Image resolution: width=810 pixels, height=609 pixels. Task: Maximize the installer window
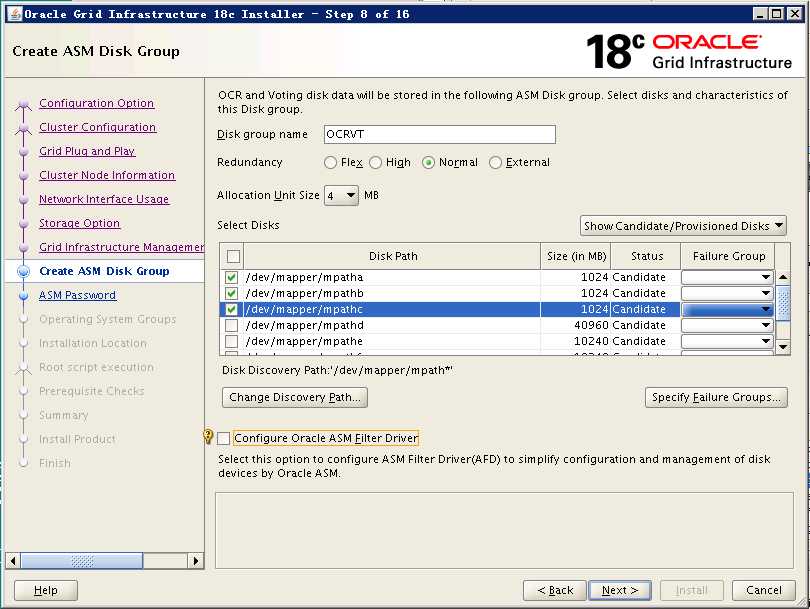click(x=776, y=14)
